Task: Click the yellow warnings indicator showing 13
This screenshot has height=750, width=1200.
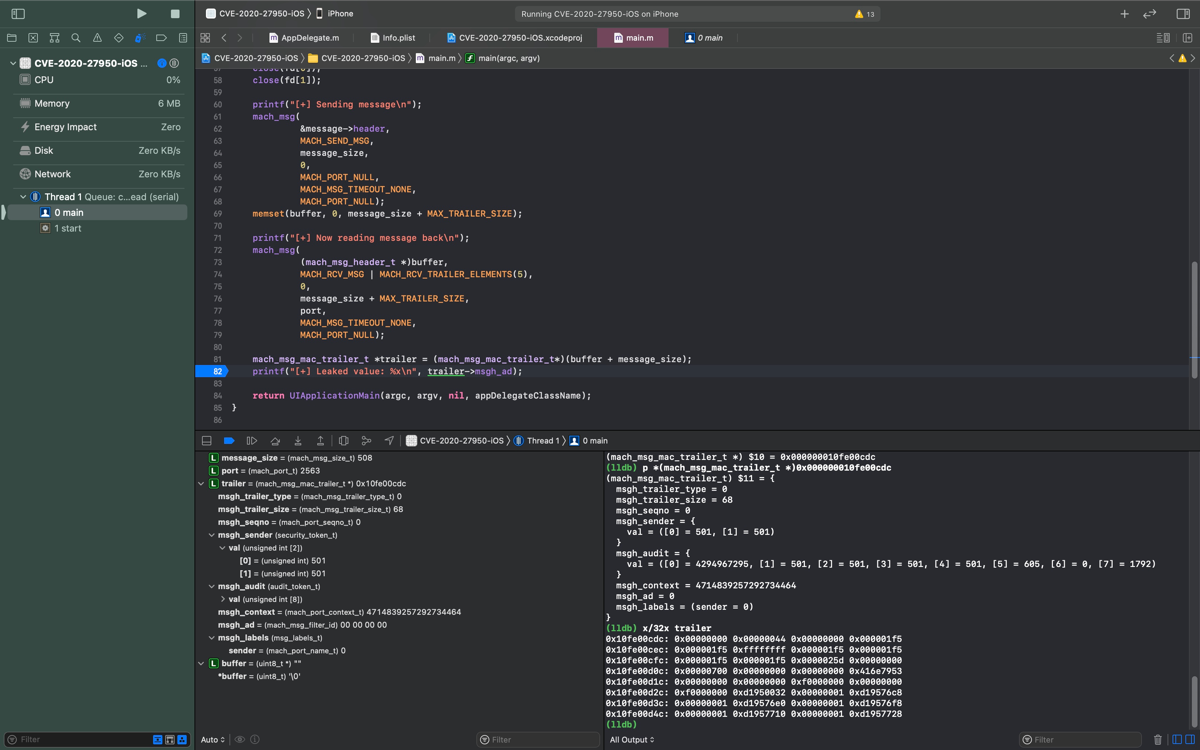Action: [x=865, y=14]
